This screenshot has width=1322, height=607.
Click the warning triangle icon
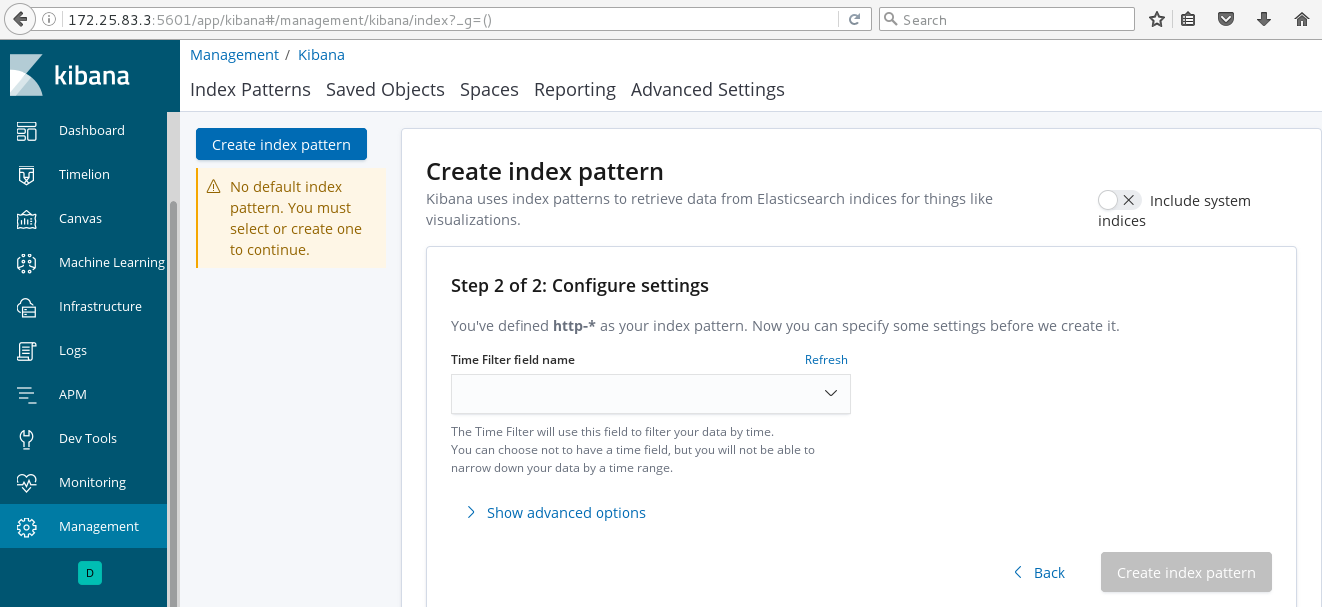pyautogui.click(x=213, y=187)
